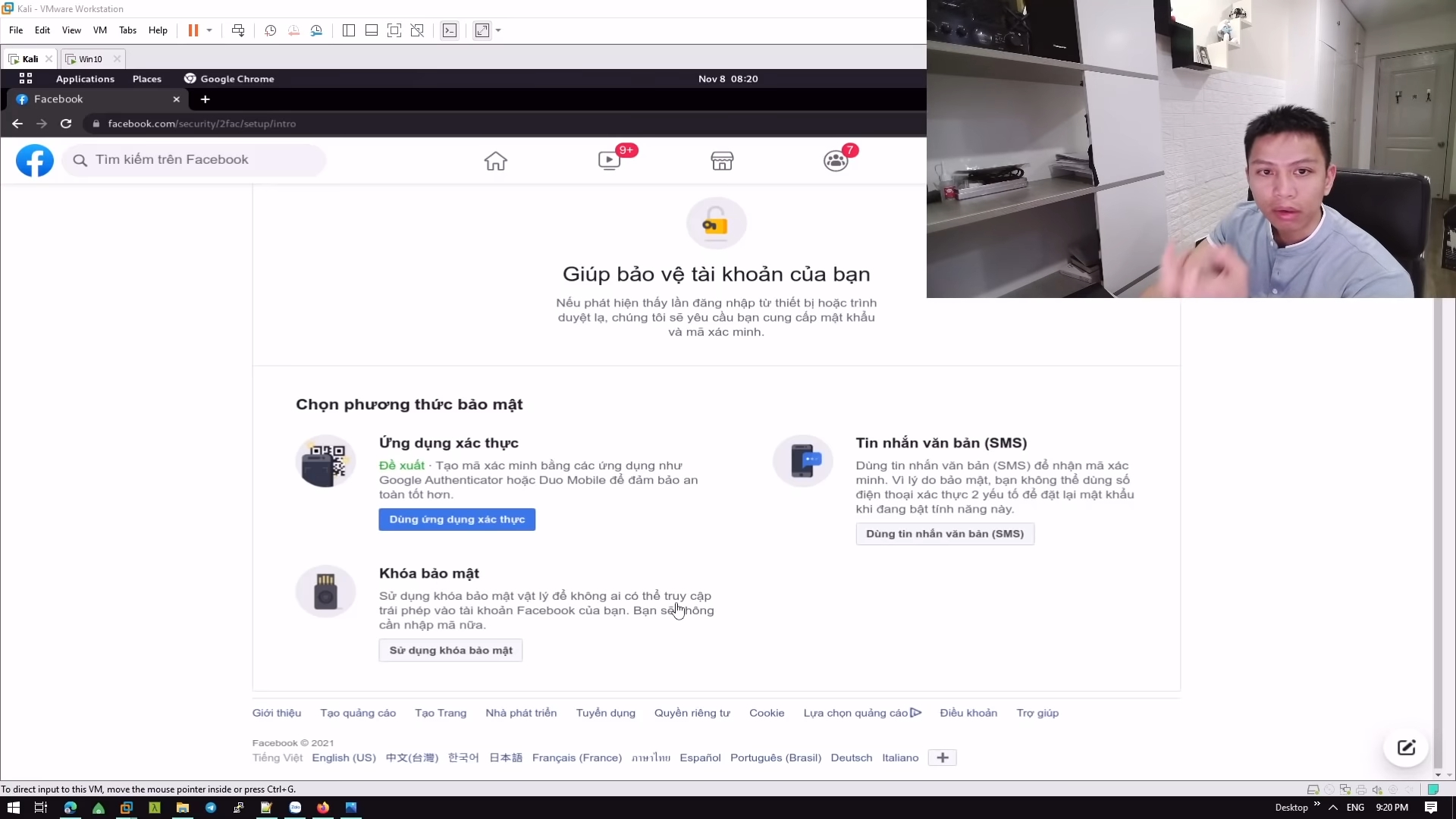Focus the Tìm kiếm trên Facebook search field
This screenshot has height=819, width=1456.
coord(194,160)
